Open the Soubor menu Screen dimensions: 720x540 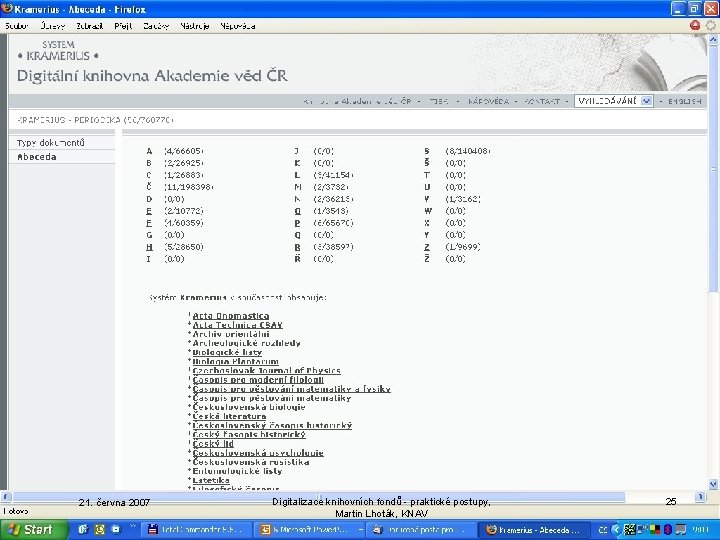17,26
